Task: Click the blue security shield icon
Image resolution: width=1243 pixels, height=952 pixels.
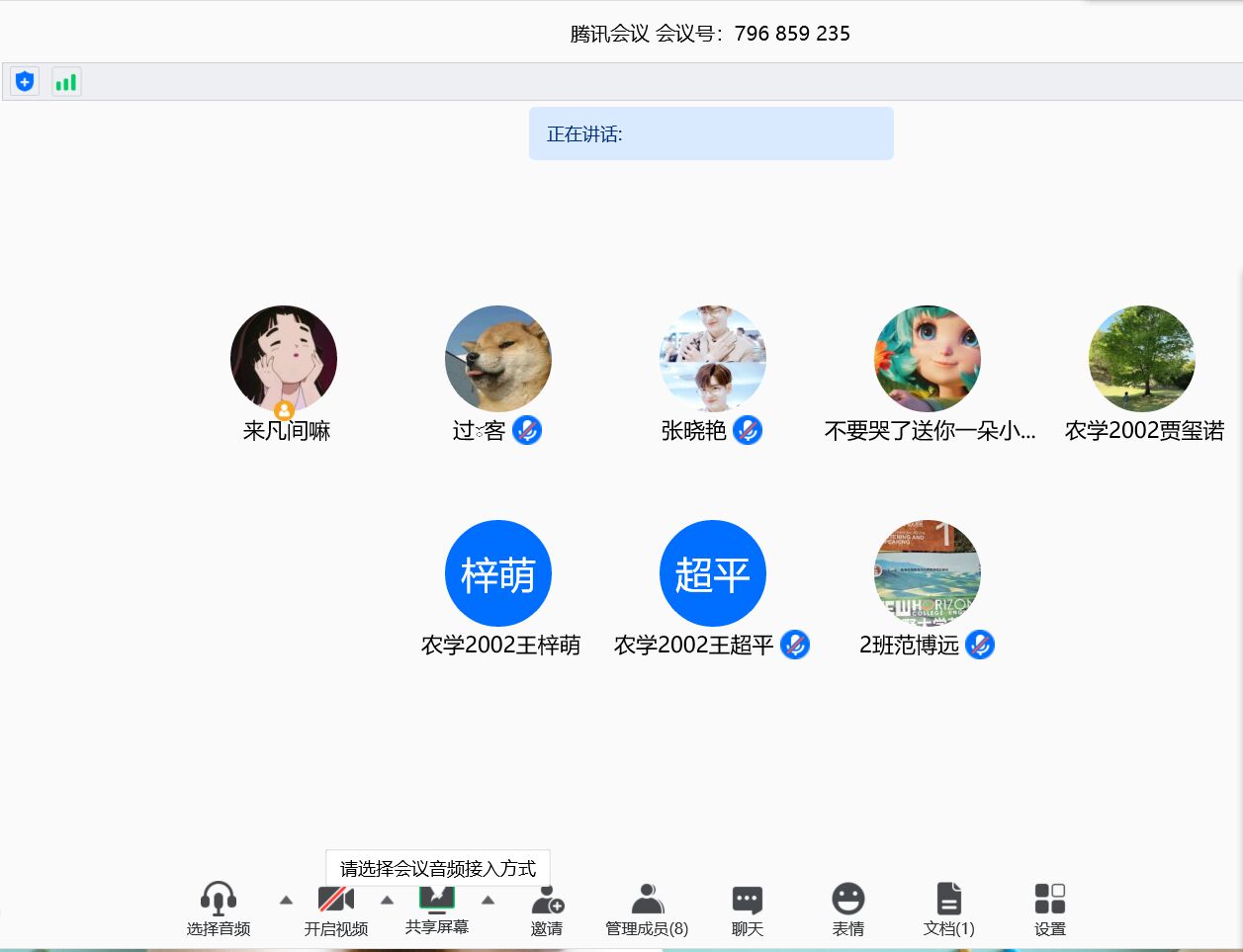Action: [25, 82]
